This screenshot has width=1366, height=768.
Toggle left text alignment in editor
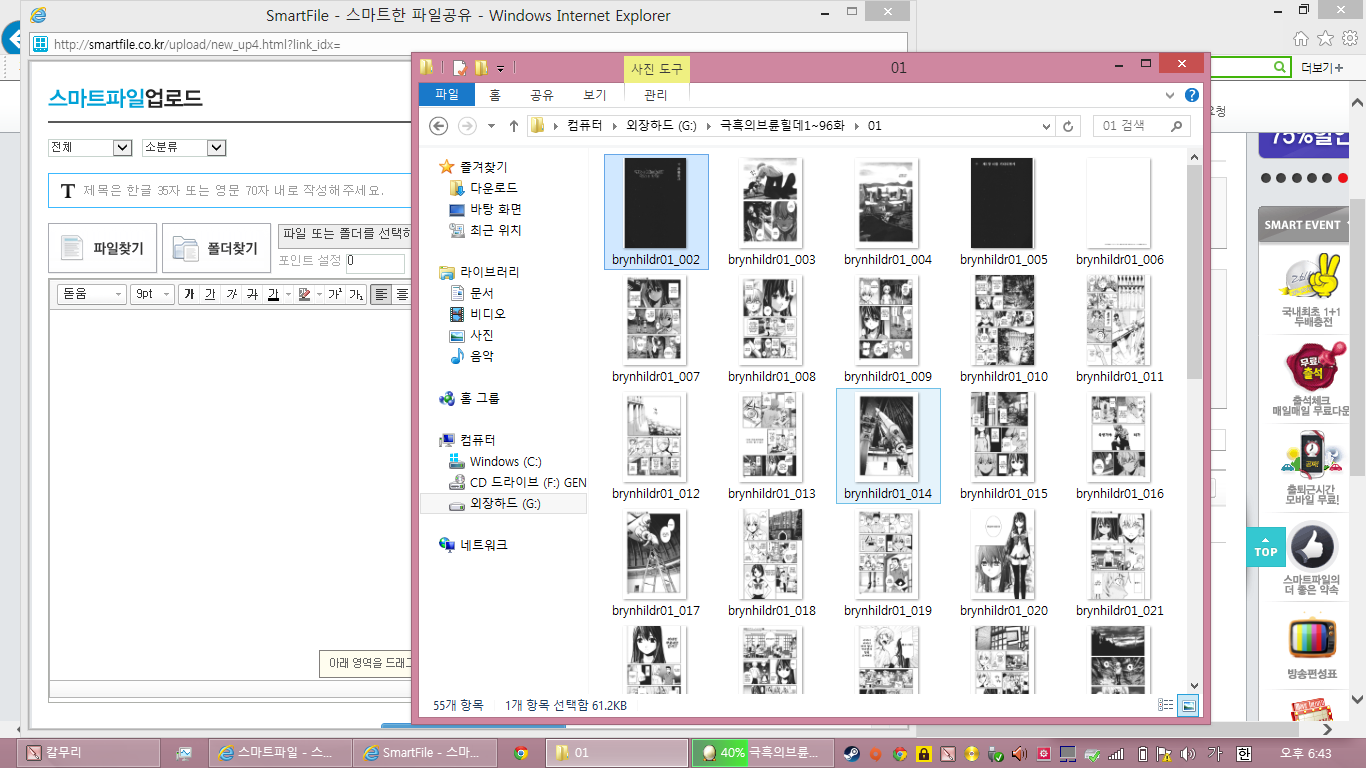click(380, 294)
